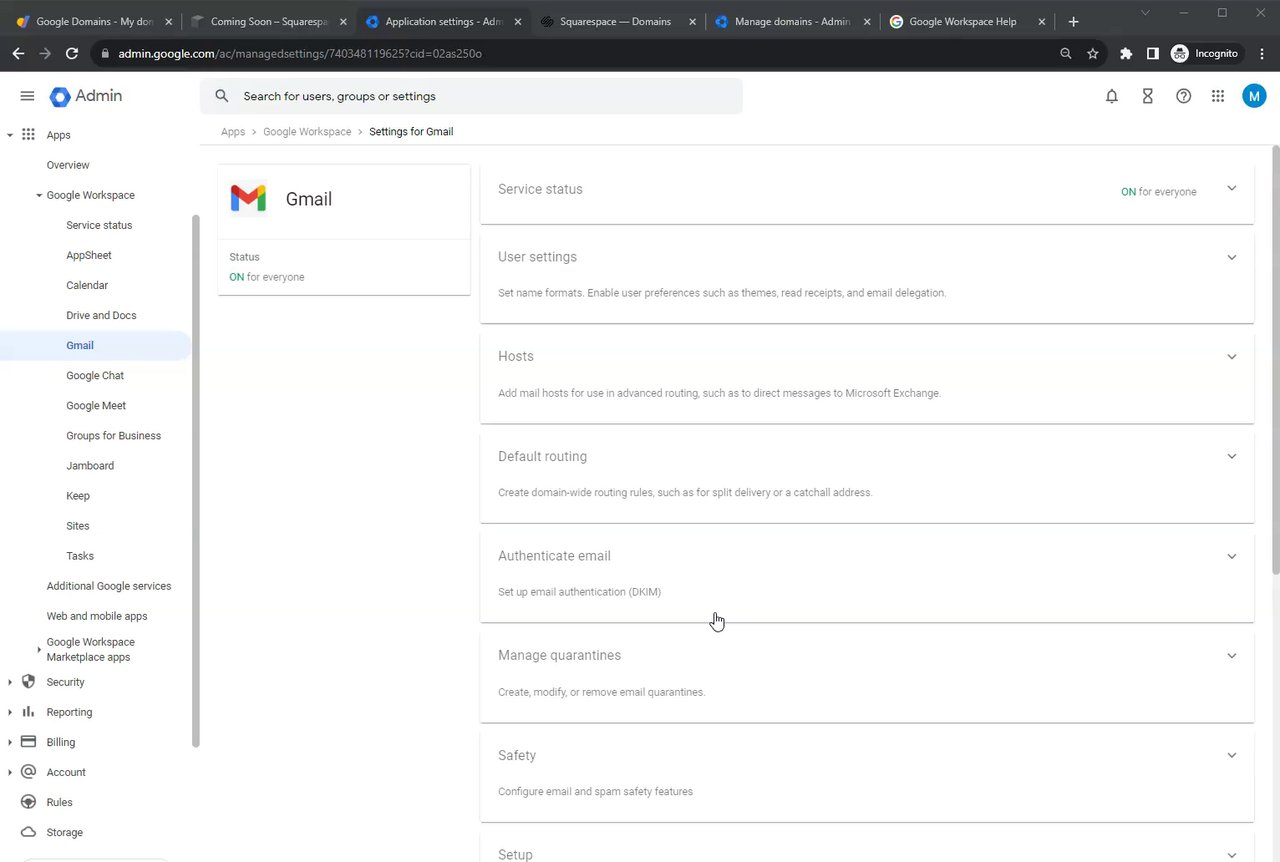This screenshot has height=862, width=1280.
Task: Click the search magnifier icon in Admin search
Action: (x=222, y=96)
